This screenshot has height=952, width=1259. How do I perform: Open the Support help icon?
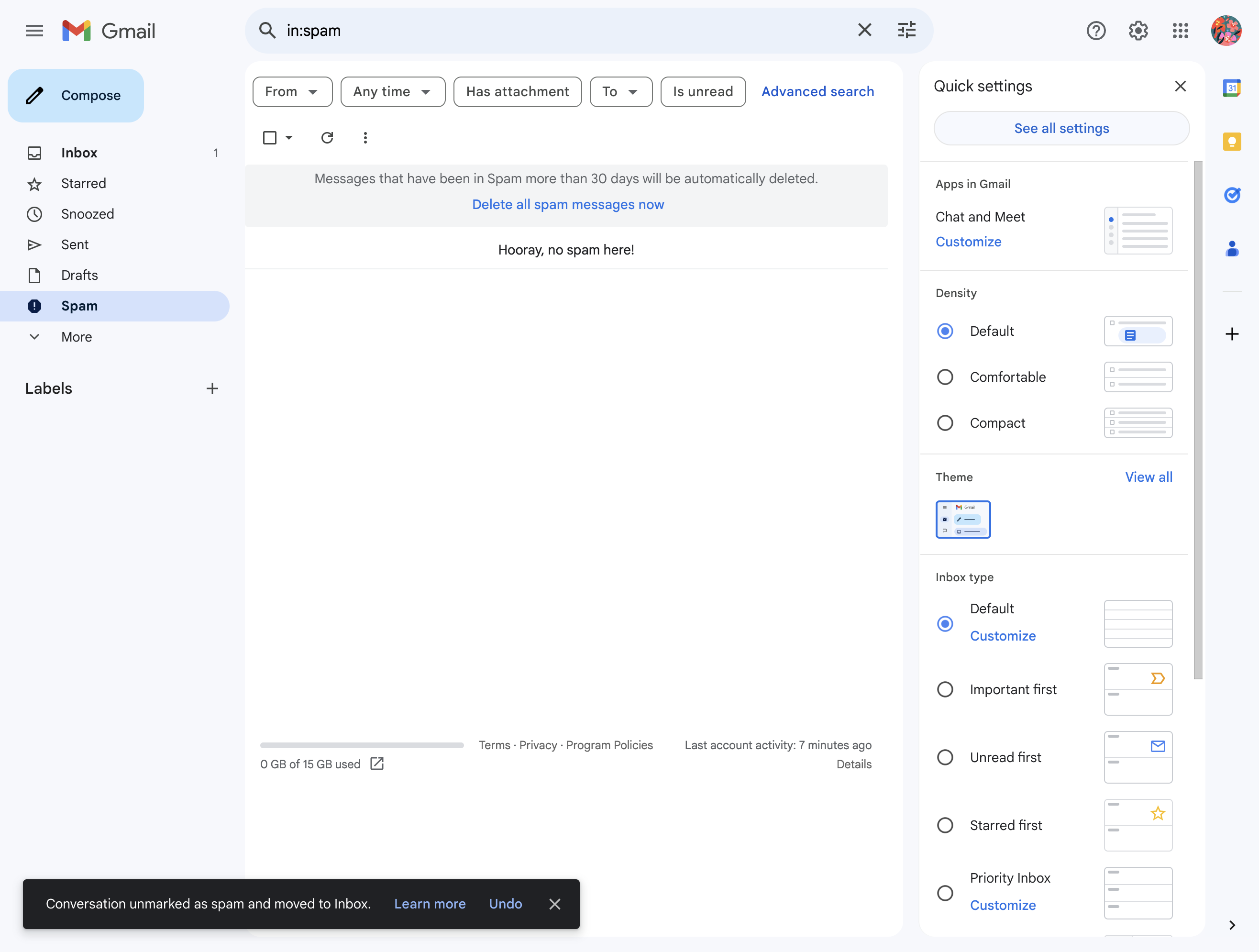pos(1096,31)
